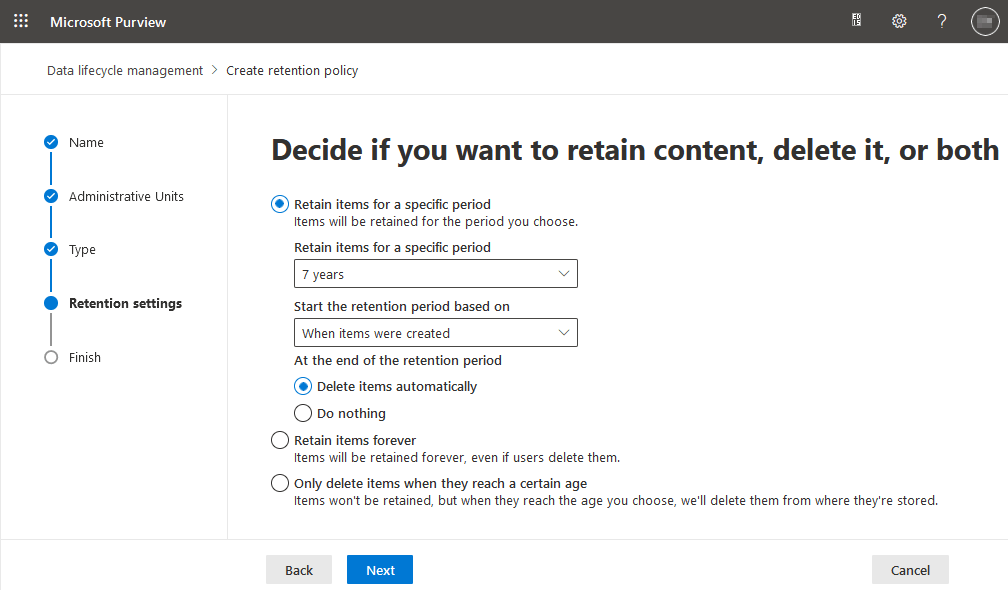This screenshot has height=590, width=1008.
Task: Open the user account avatar
Action: [985, 21]
